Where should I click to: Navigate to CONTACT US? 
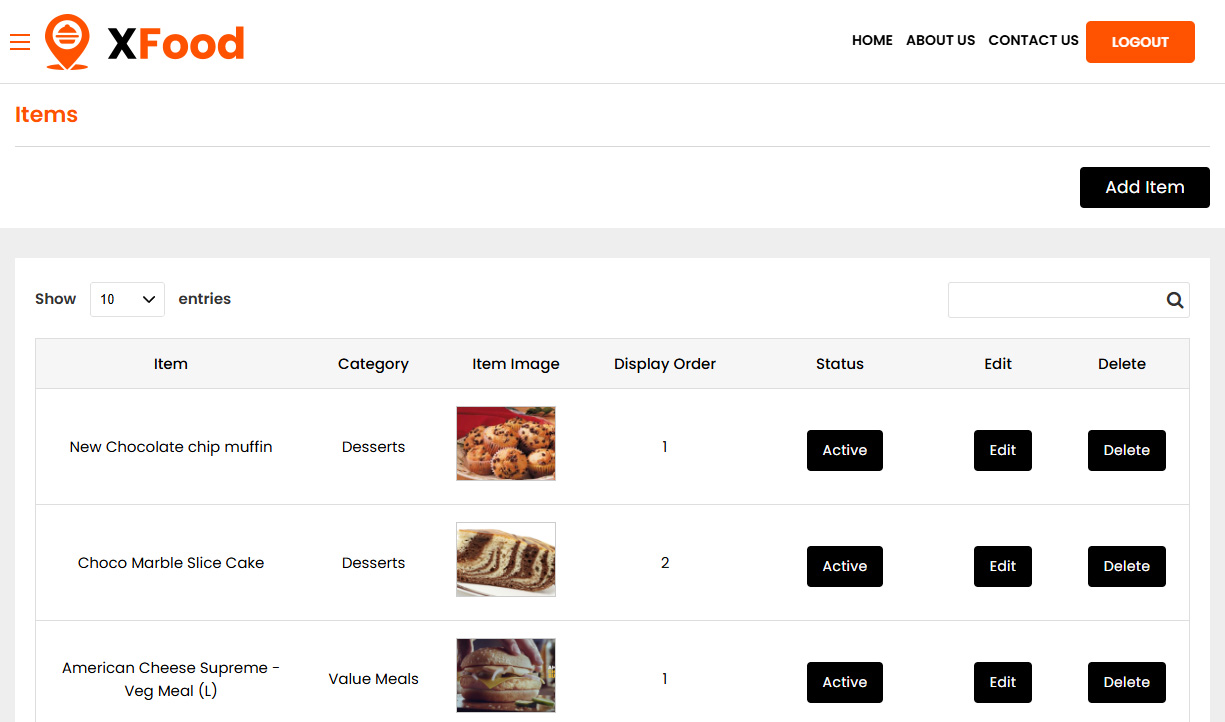click(1033, 41)
